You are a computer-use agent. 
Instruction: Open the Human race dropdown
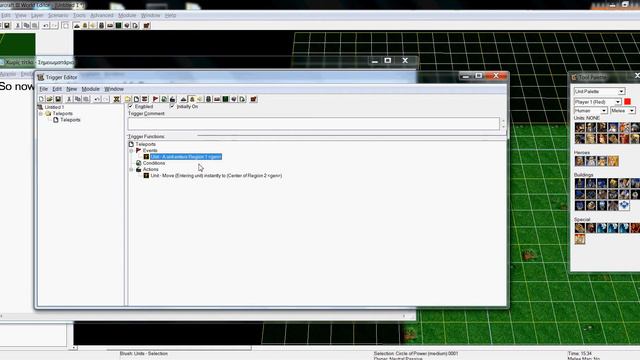[x=591, y=111]
